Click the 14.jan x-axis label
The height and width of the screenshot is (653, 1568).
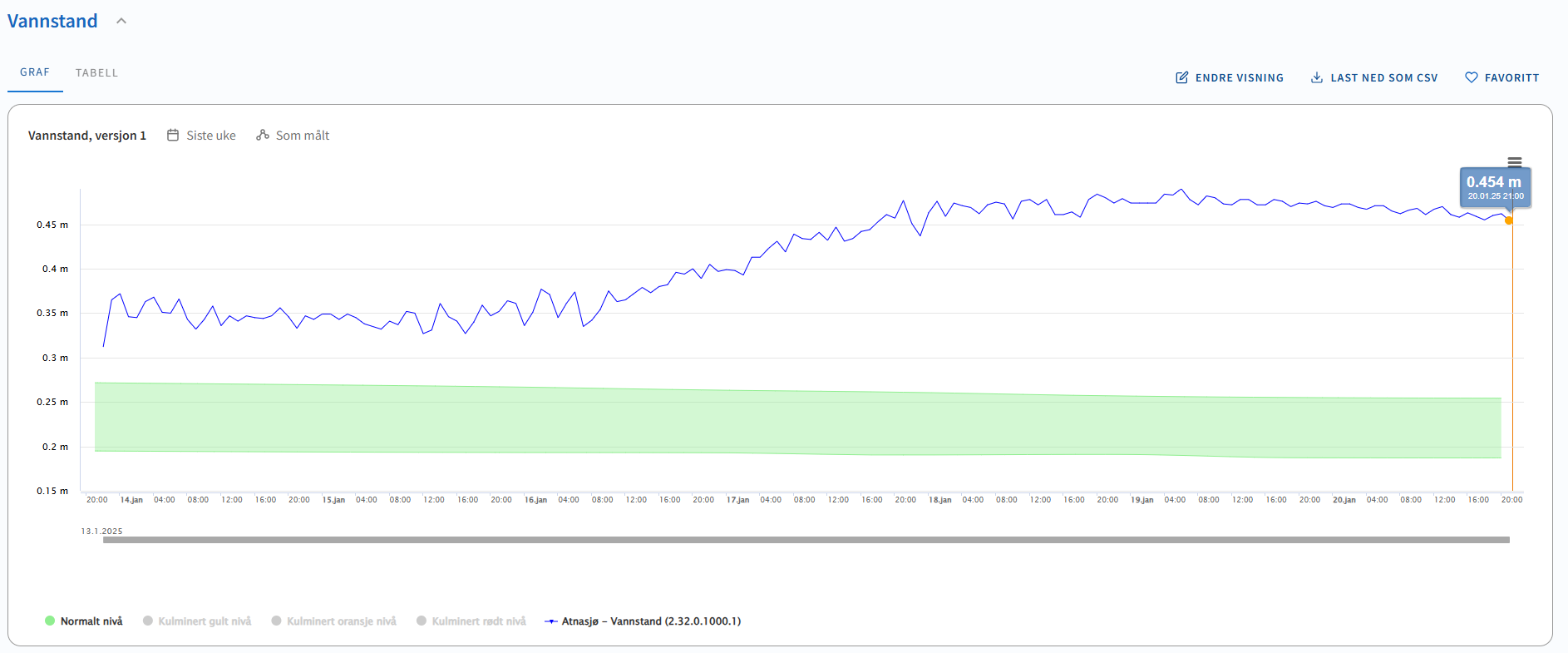(131, 500)
